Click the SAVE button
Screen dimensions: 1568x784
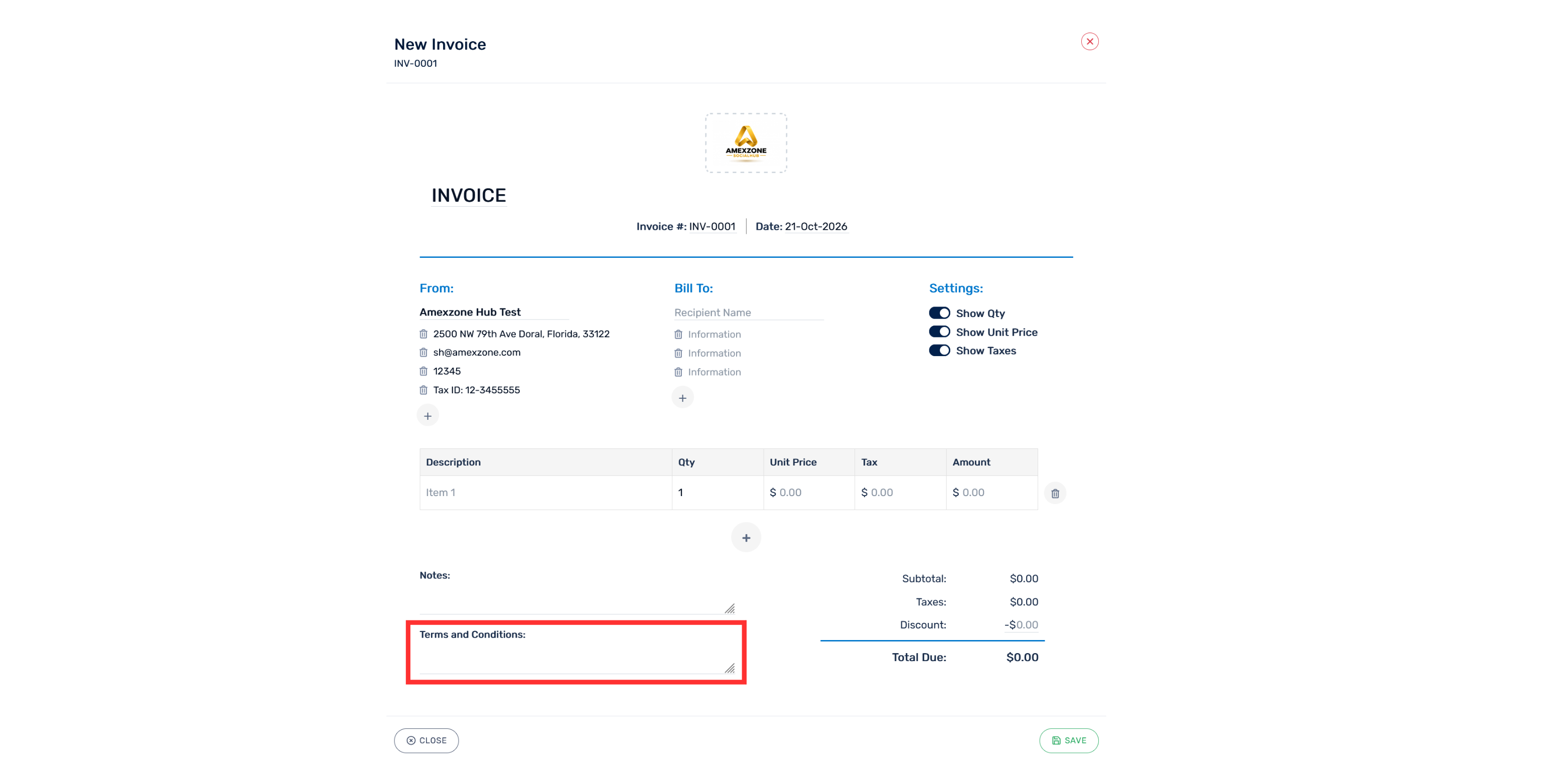tap(1068, 741)
